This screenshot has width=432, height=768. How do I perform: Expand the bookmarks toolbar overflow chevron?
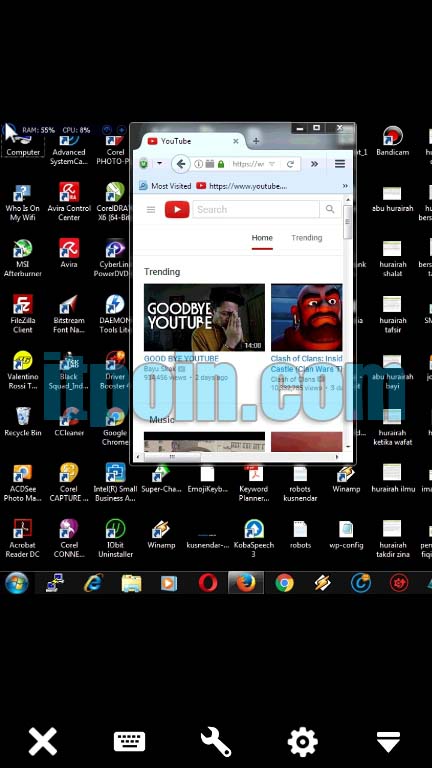(x=345, y=186)
